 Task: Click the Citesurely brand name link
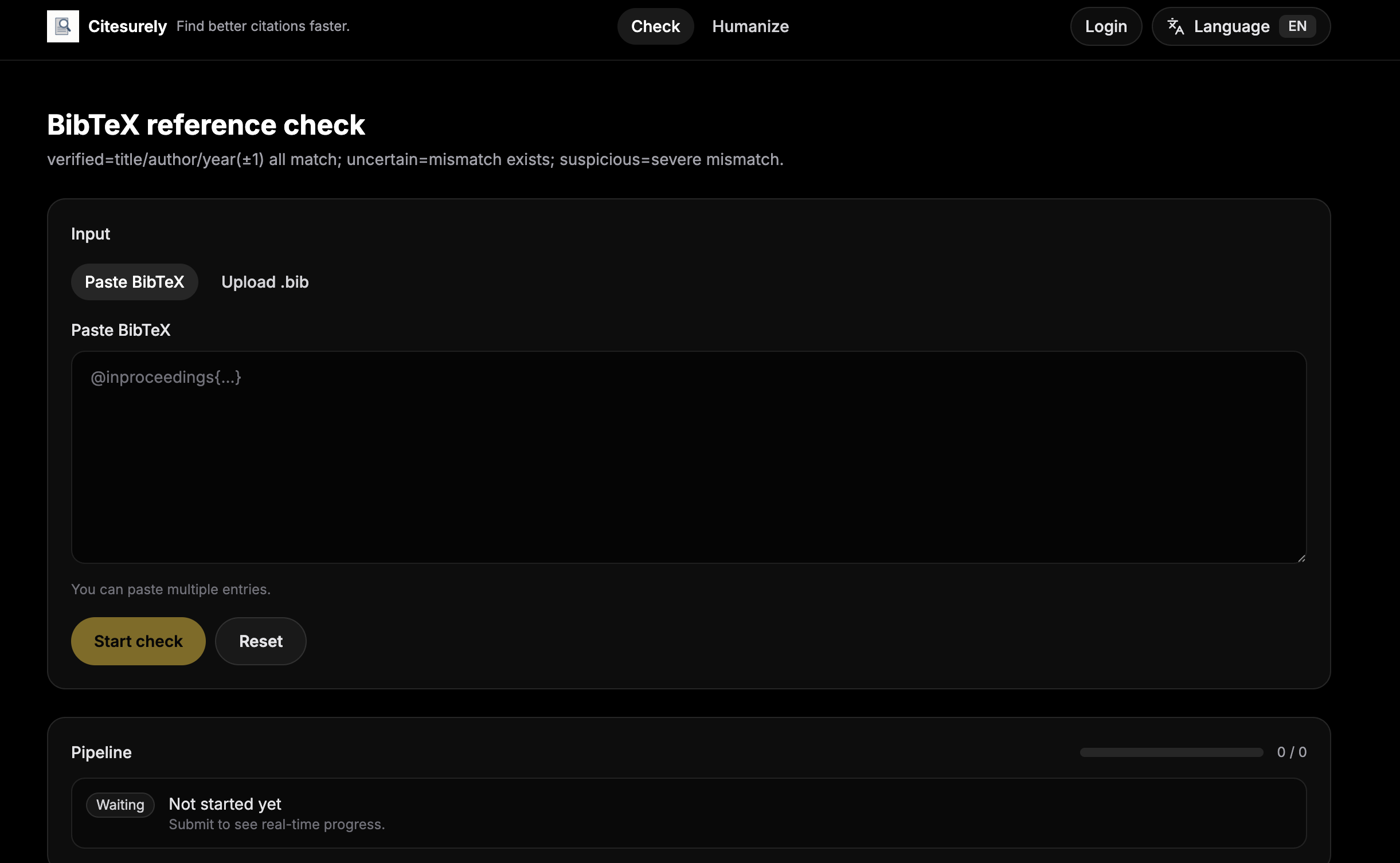[127, 26]
